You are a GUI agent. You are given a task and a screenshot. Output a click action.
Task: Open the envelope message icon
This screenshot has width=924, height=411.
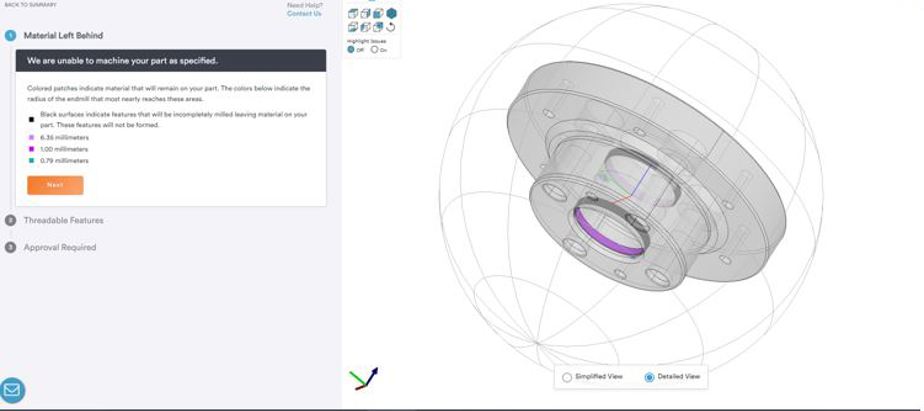(x=13, y=390)
